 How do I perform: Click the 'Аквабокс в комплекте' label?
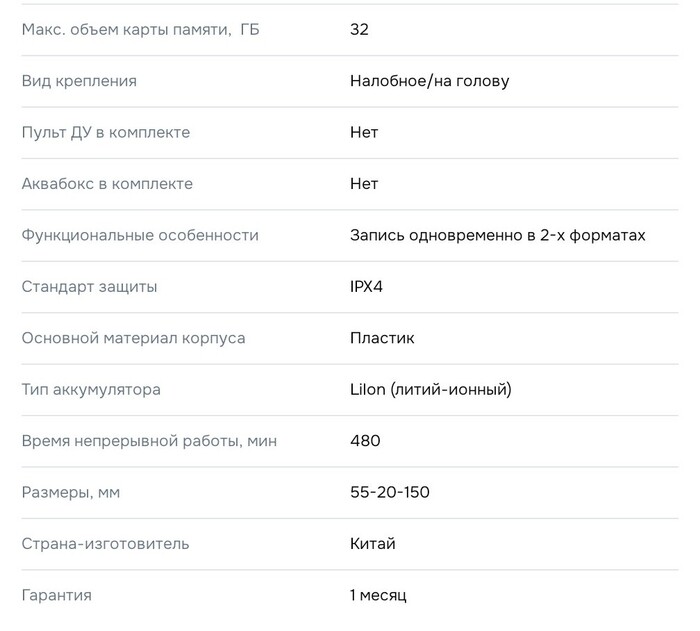click(x=107, y=184)
